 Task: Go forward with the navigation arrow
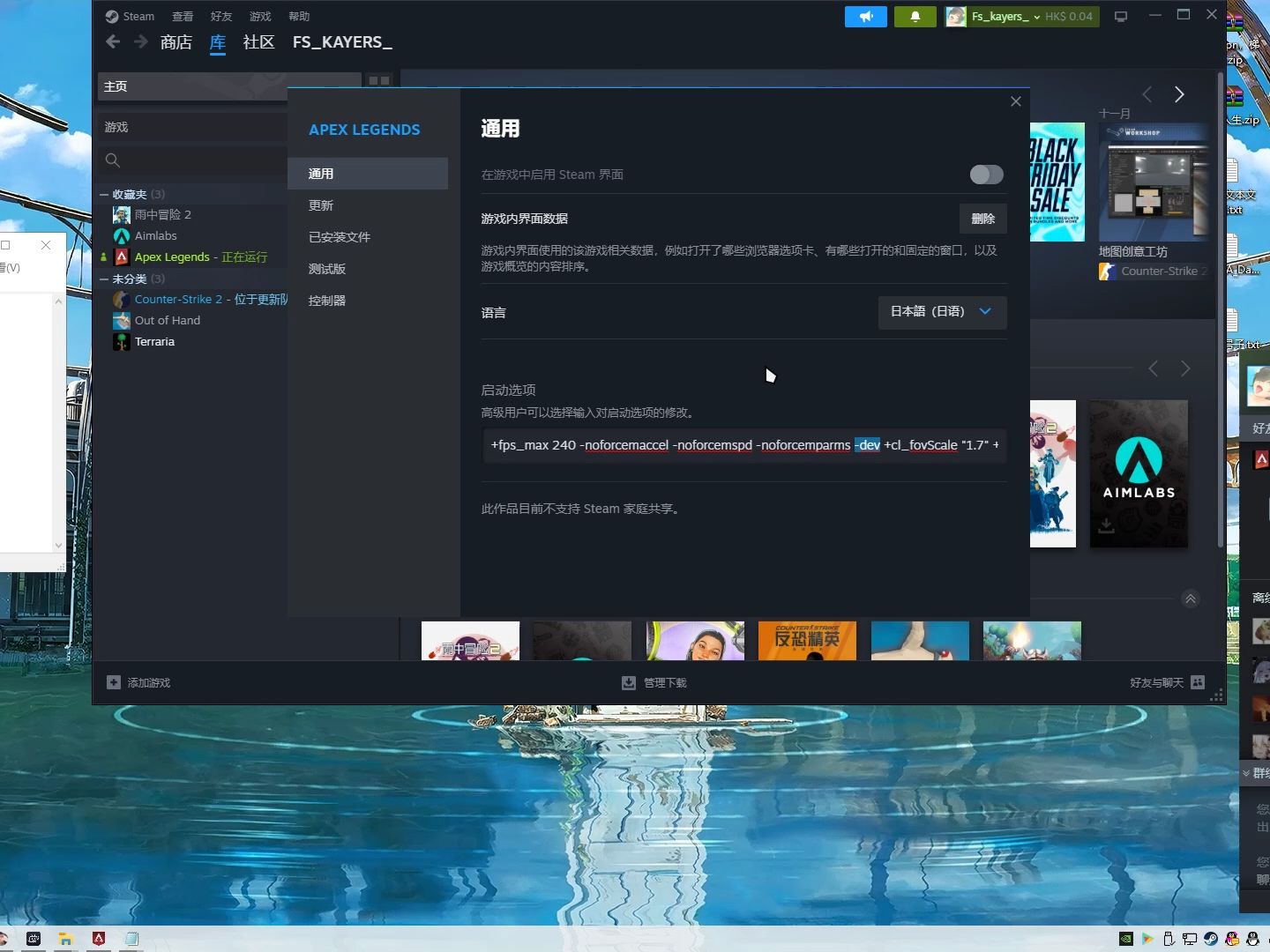141,41
